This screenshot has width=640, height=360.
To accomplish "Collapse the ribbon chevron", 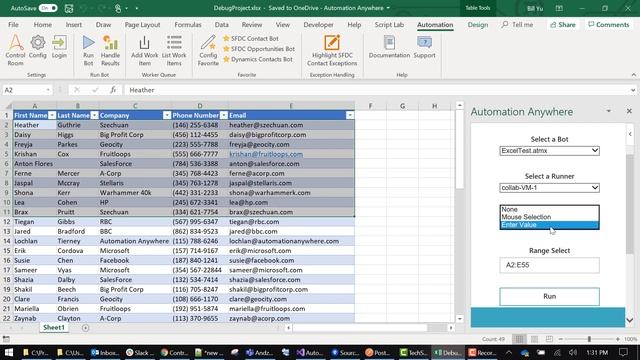I will 633,75.
